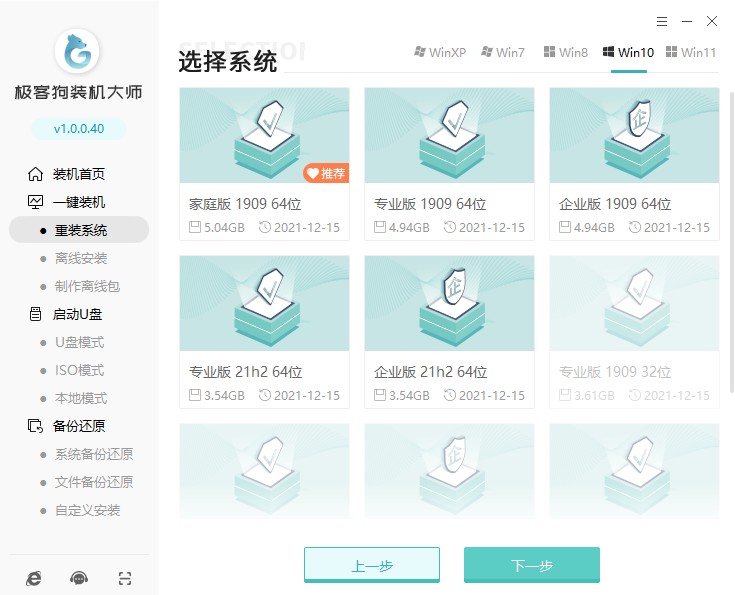This screenshot has height=595, width=735.
Task: Click the 极客狗装机大师 title text
Action: pos(78,92)
